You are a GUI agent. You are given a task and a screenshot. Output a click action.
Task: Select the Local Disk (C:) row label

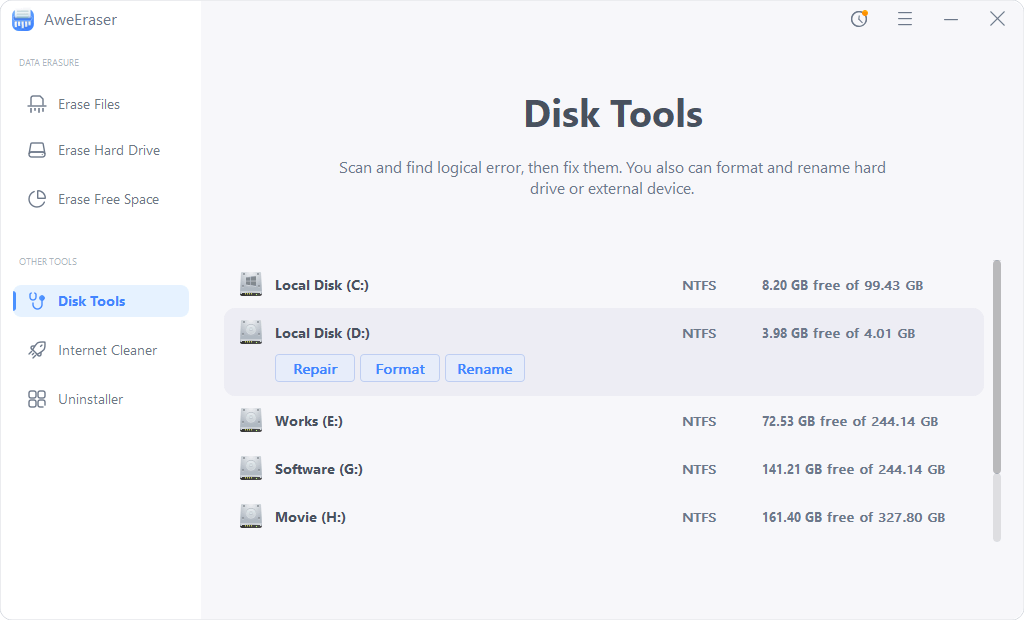322,285
